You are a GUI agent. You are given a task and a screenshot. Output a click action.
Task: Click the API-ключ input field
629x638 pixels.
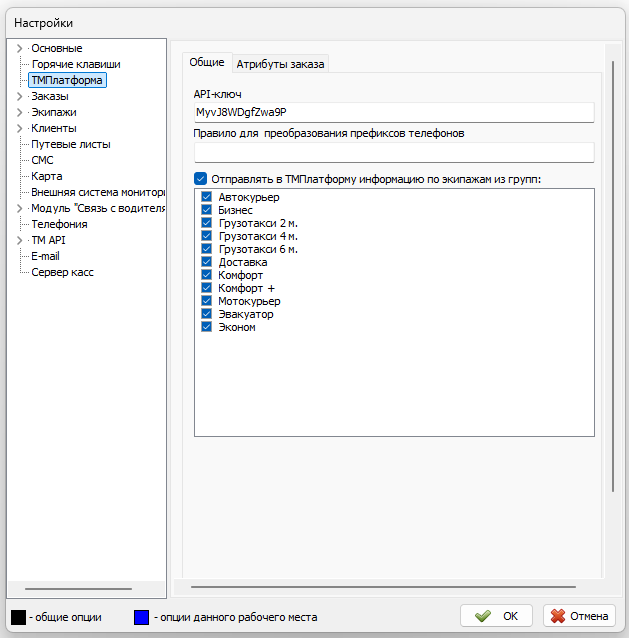[393, 112]
